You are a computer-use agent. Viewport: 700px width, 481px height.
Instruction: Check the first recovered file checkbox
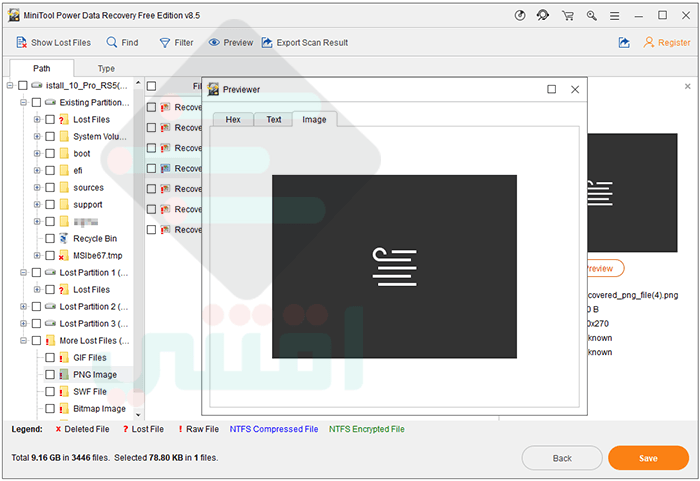pyautogui.click(x=152, y=107)
